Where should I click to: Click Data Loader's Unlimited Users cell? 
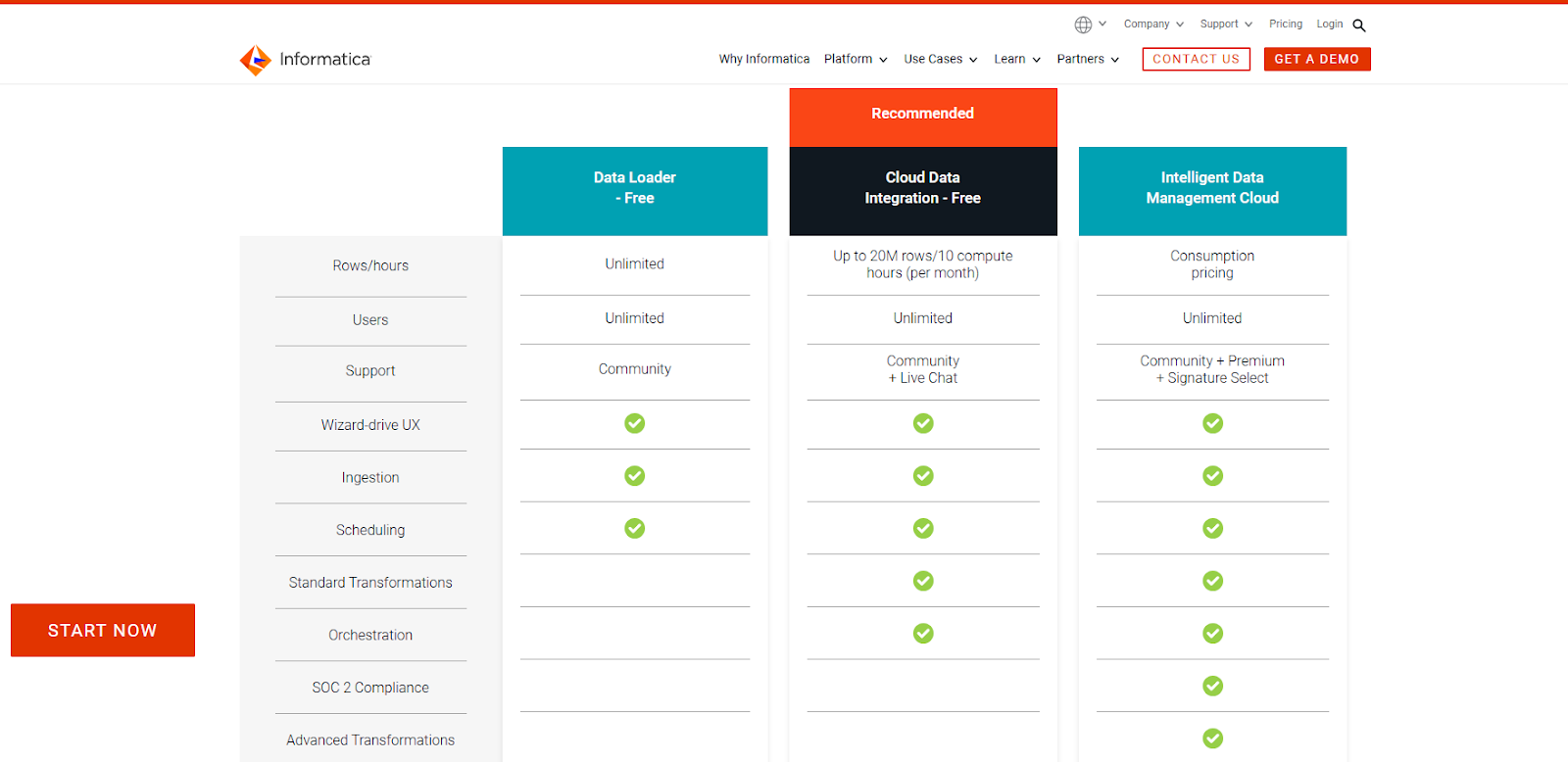(635, 318)
